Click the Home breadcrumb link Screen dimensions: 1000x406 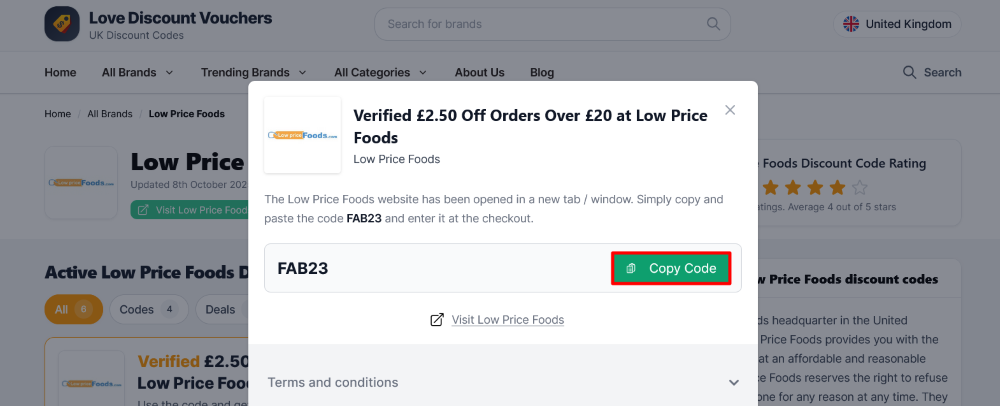coord(58,114)
